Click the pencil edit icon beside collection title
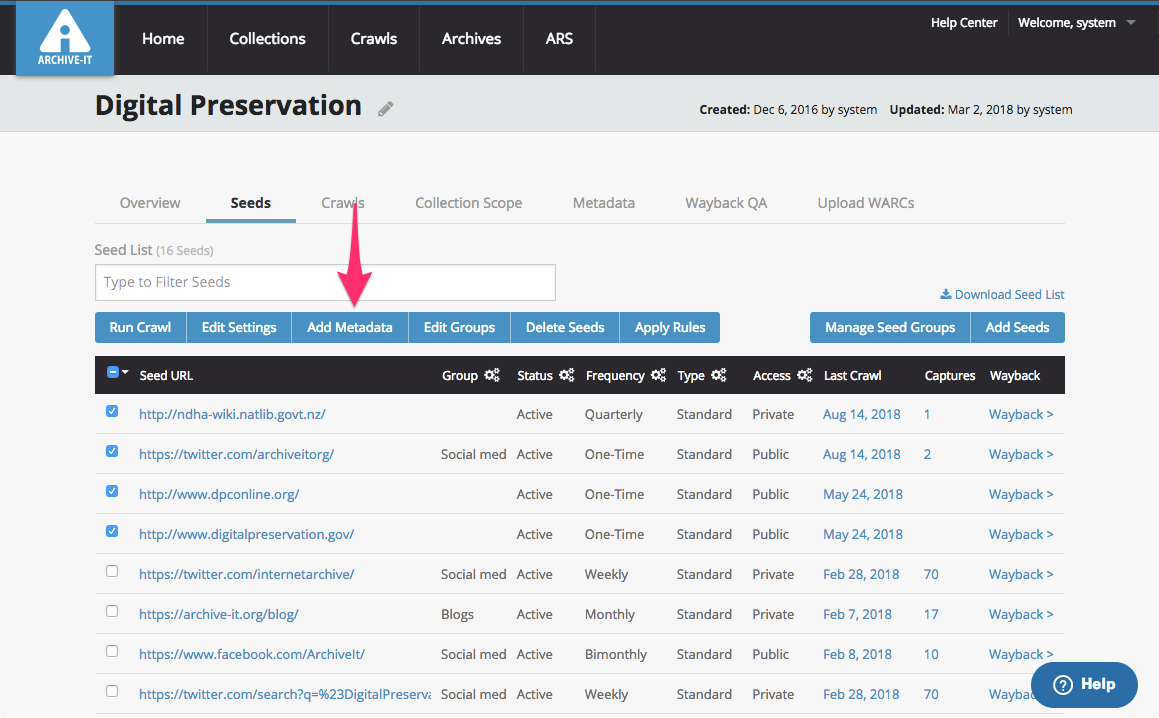The image size is (1159, 718). (x=386, y=109)
